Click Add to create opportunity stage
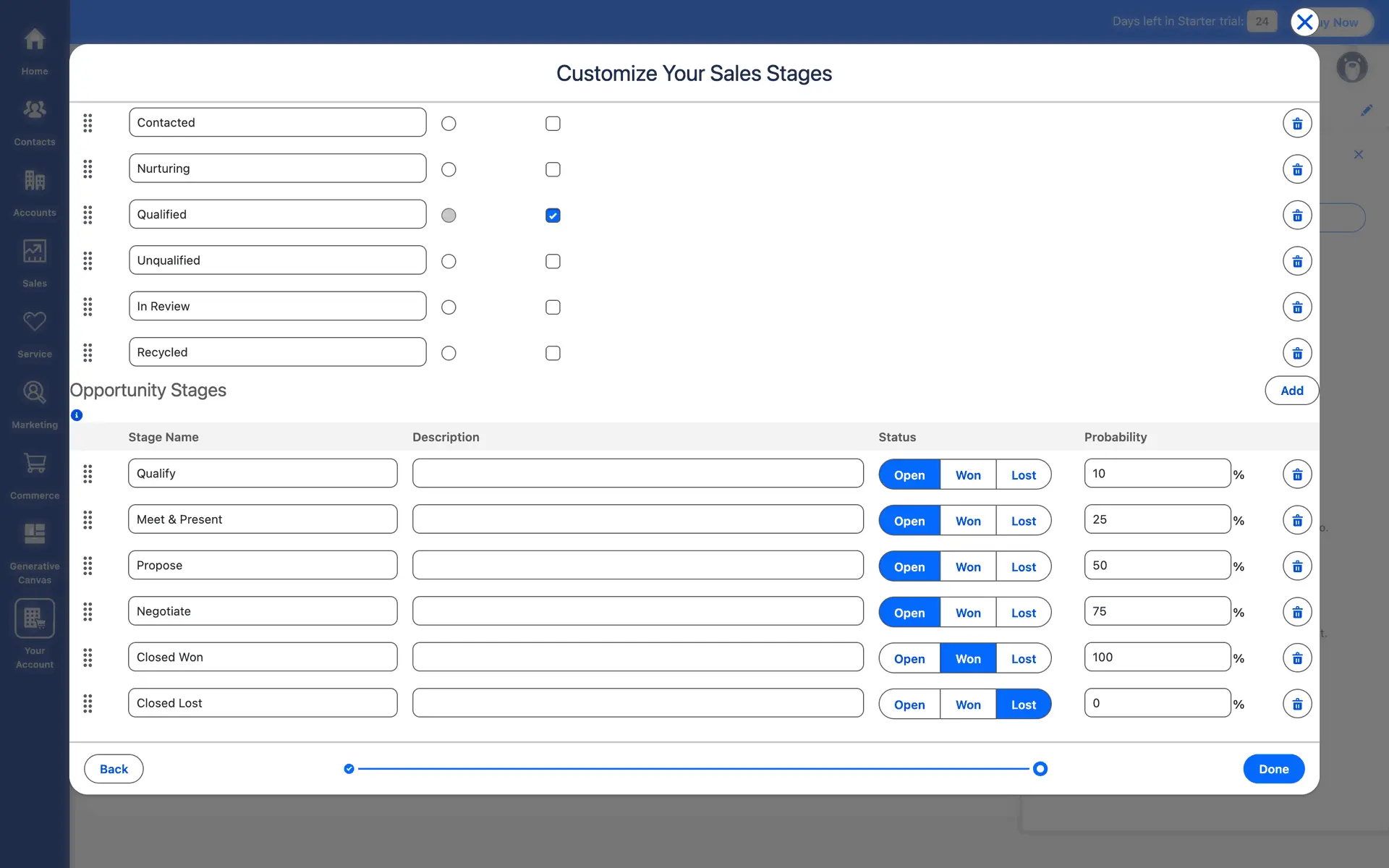 pyautogui.click(x=1291, y=391)
